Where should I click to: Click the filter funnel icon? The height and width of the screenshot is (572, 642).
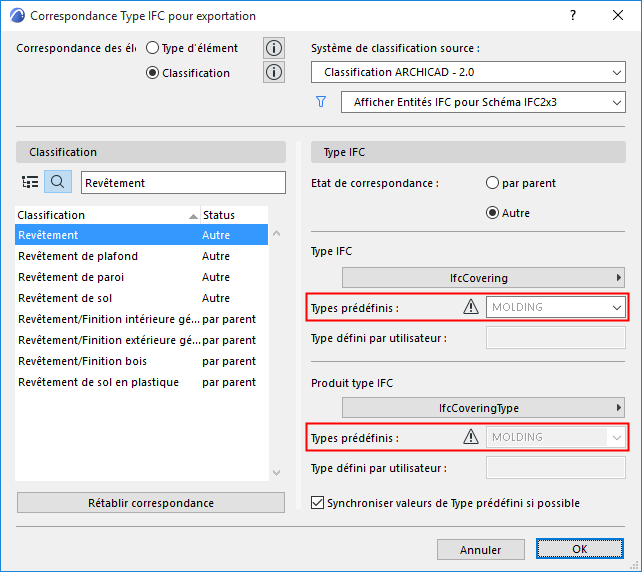pos(321,102)
